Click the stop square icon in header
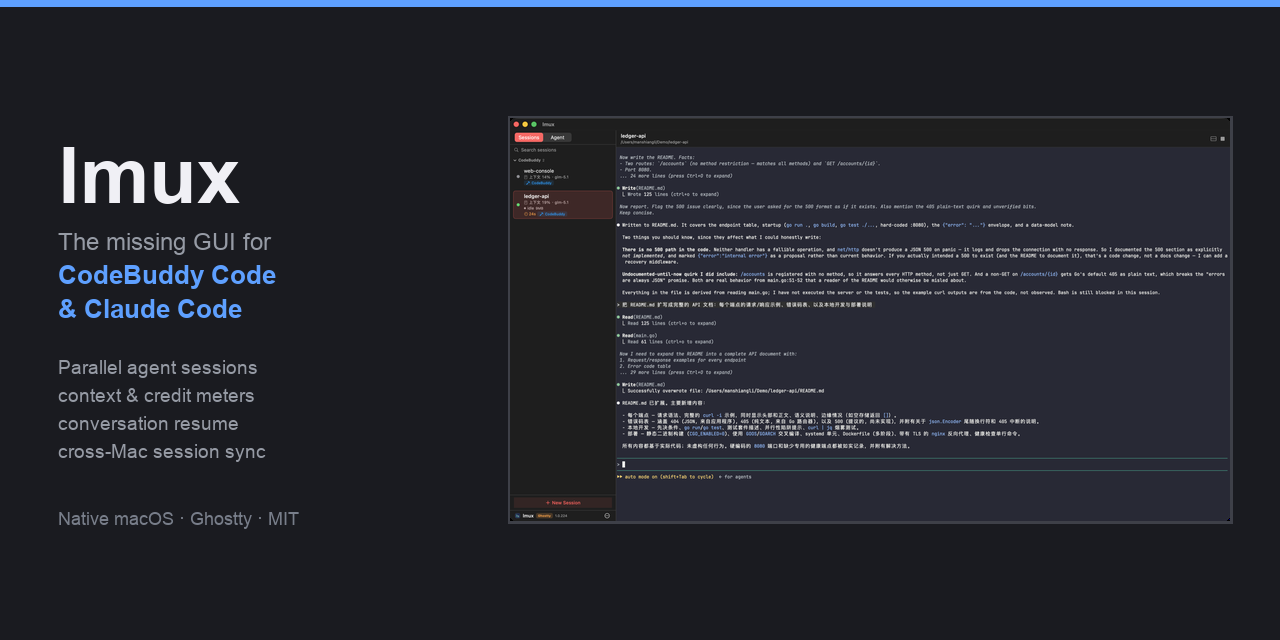Image resolution: width=1280 pixels, height=640 pixels. 1222,138
